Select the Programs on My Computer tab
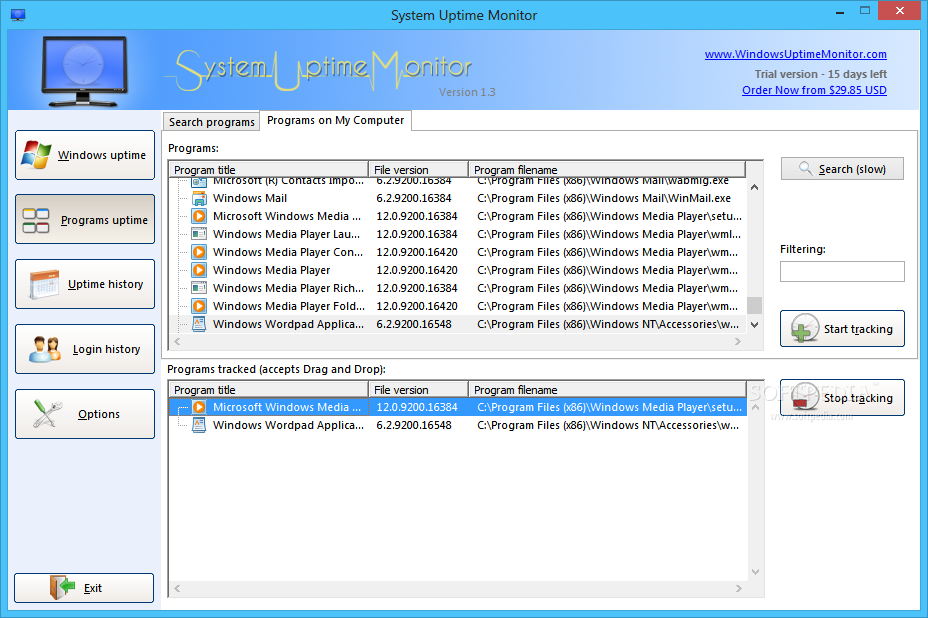The width and height of the screenshot is (928, 618). click(x=336, y=120)
